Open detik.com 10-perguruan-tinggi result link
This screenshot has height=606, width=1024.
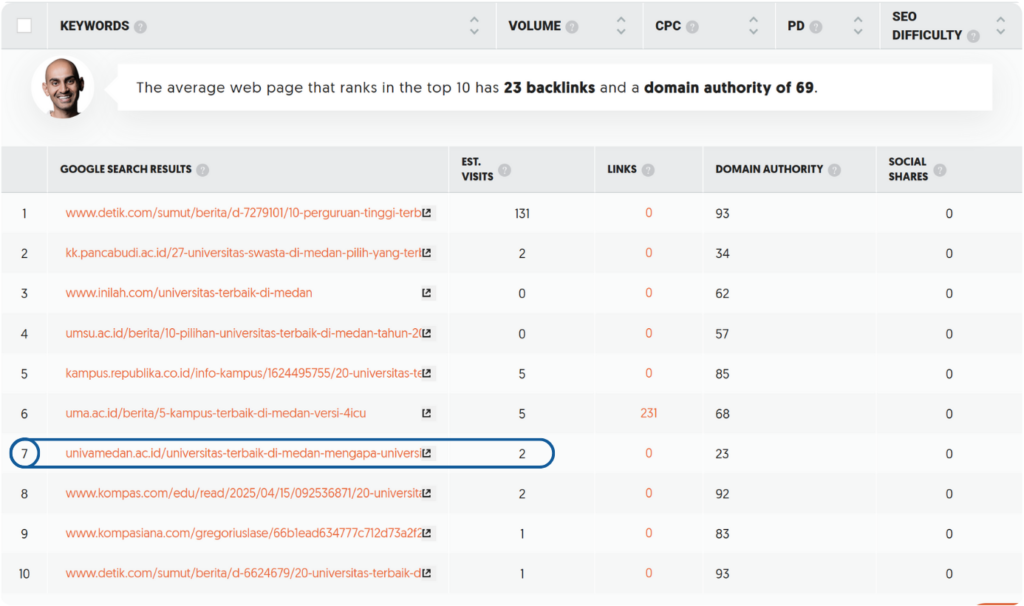coord(243,213)
